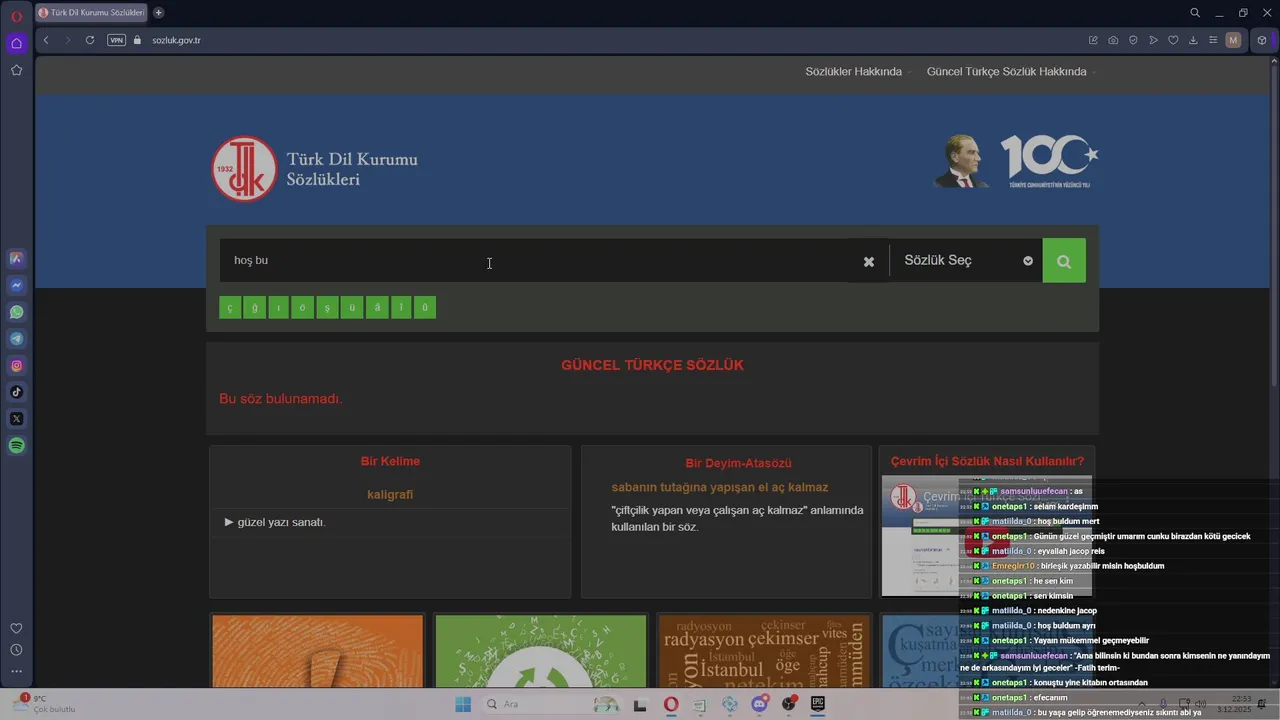Click the word kaligrafi
1280x720 pixels.
pyautogui.click(x=390, y=494)
